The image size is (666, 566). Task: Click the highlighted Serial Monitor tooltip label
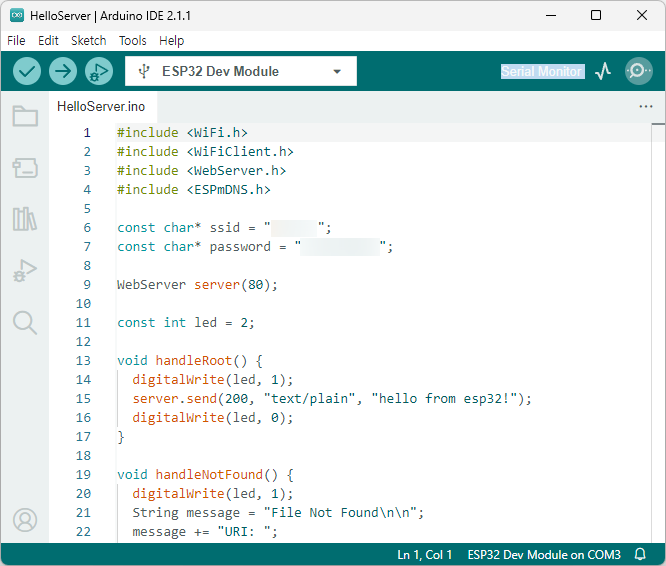point(542,71)
